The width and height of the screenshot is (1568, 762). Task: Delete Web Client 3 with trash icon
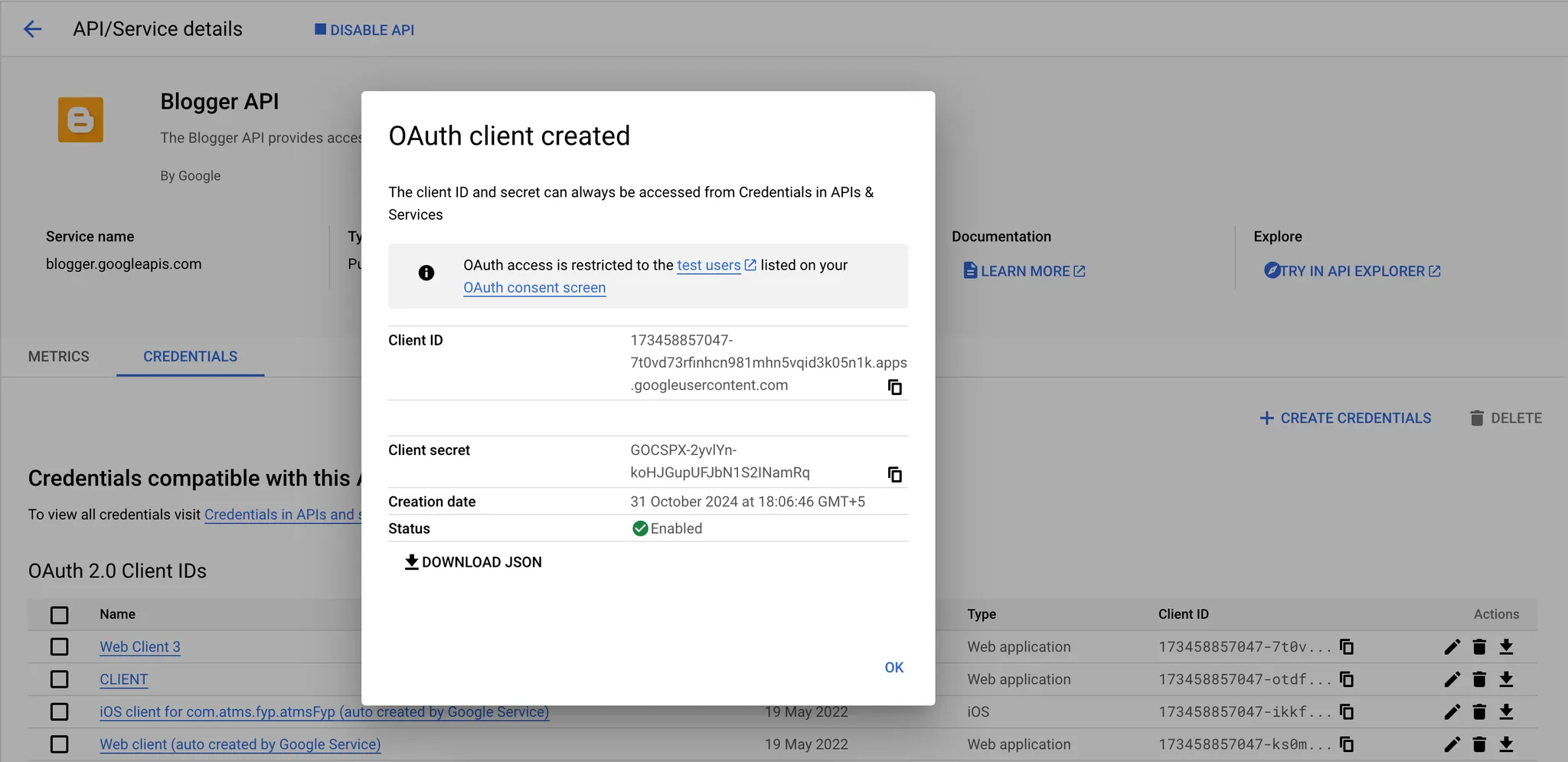click(1479, 647)
